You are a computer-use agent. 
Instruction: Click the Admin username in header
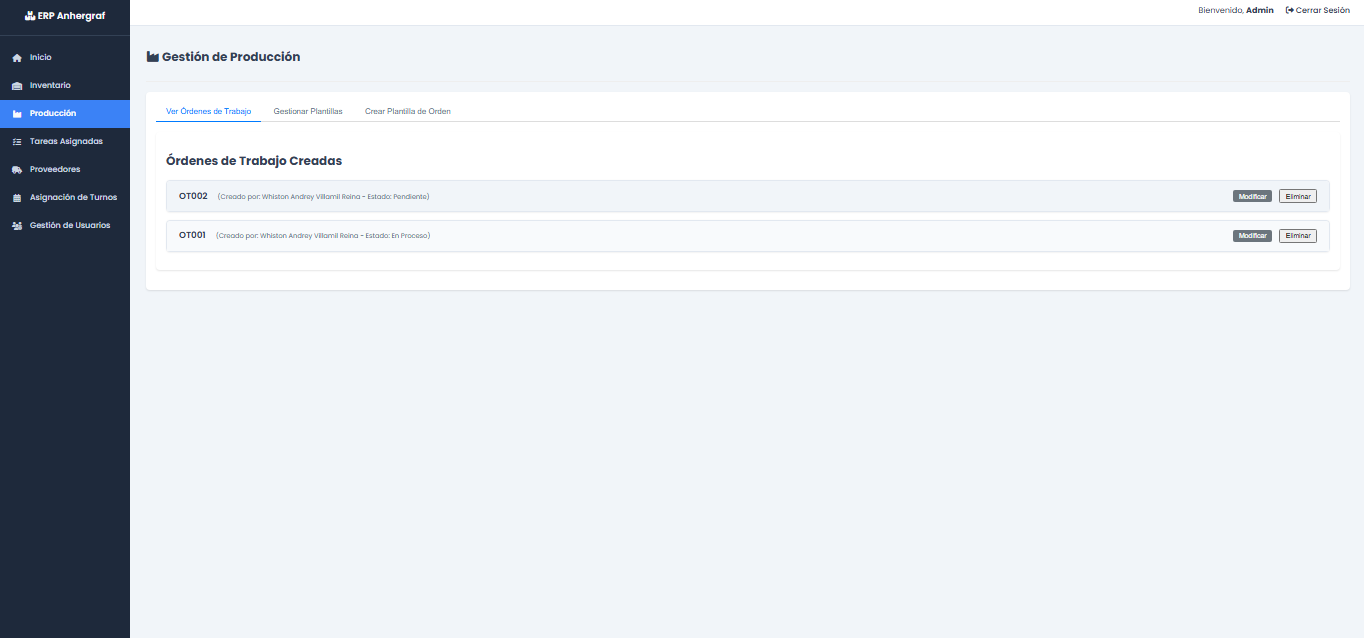(1259, 10)
